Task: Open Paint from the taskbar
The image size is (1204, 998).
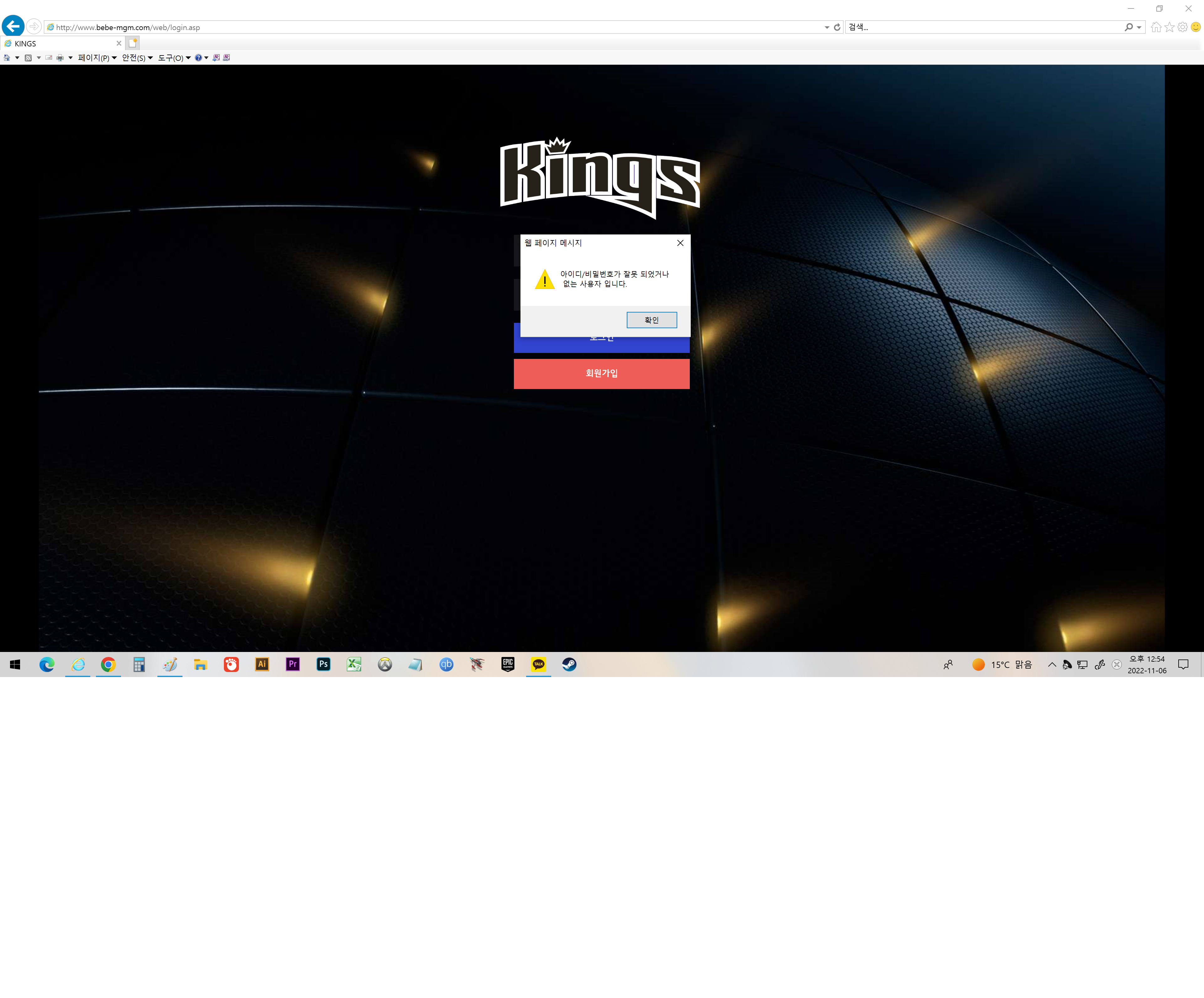Action: [170, 664]
